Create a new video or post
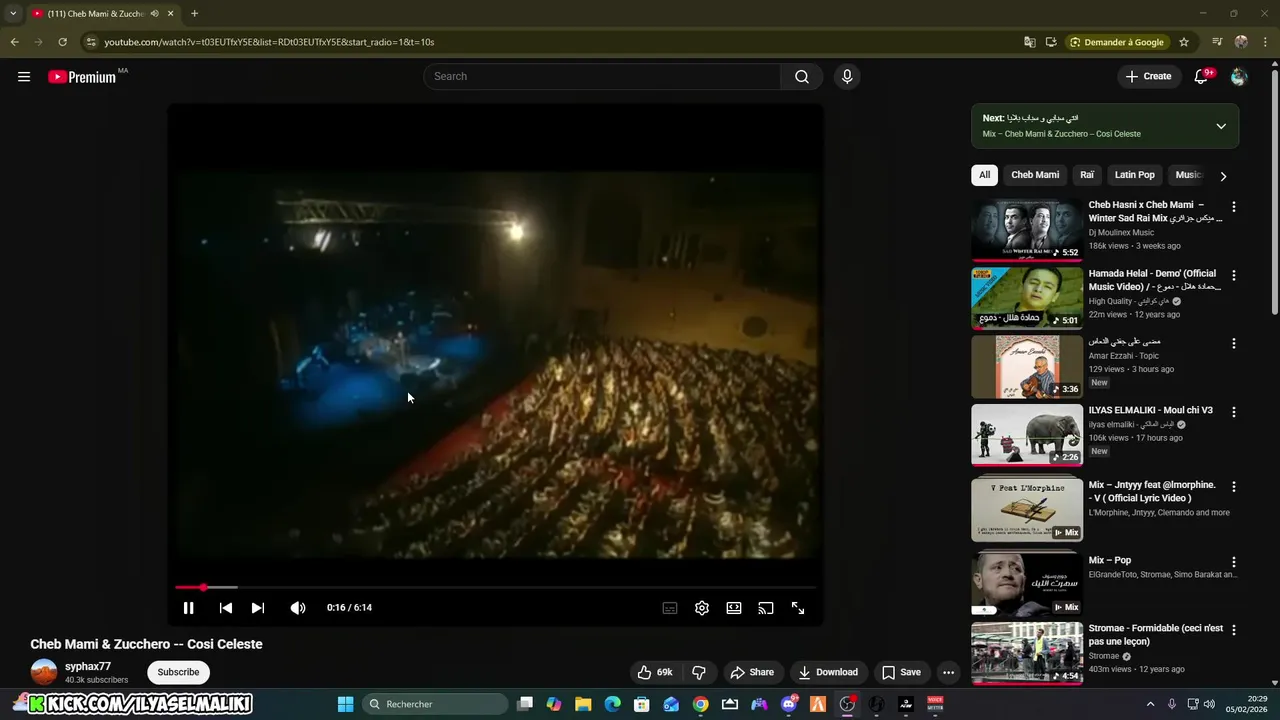Viewport: 1280px width, 720px height. pos(1148,76)
